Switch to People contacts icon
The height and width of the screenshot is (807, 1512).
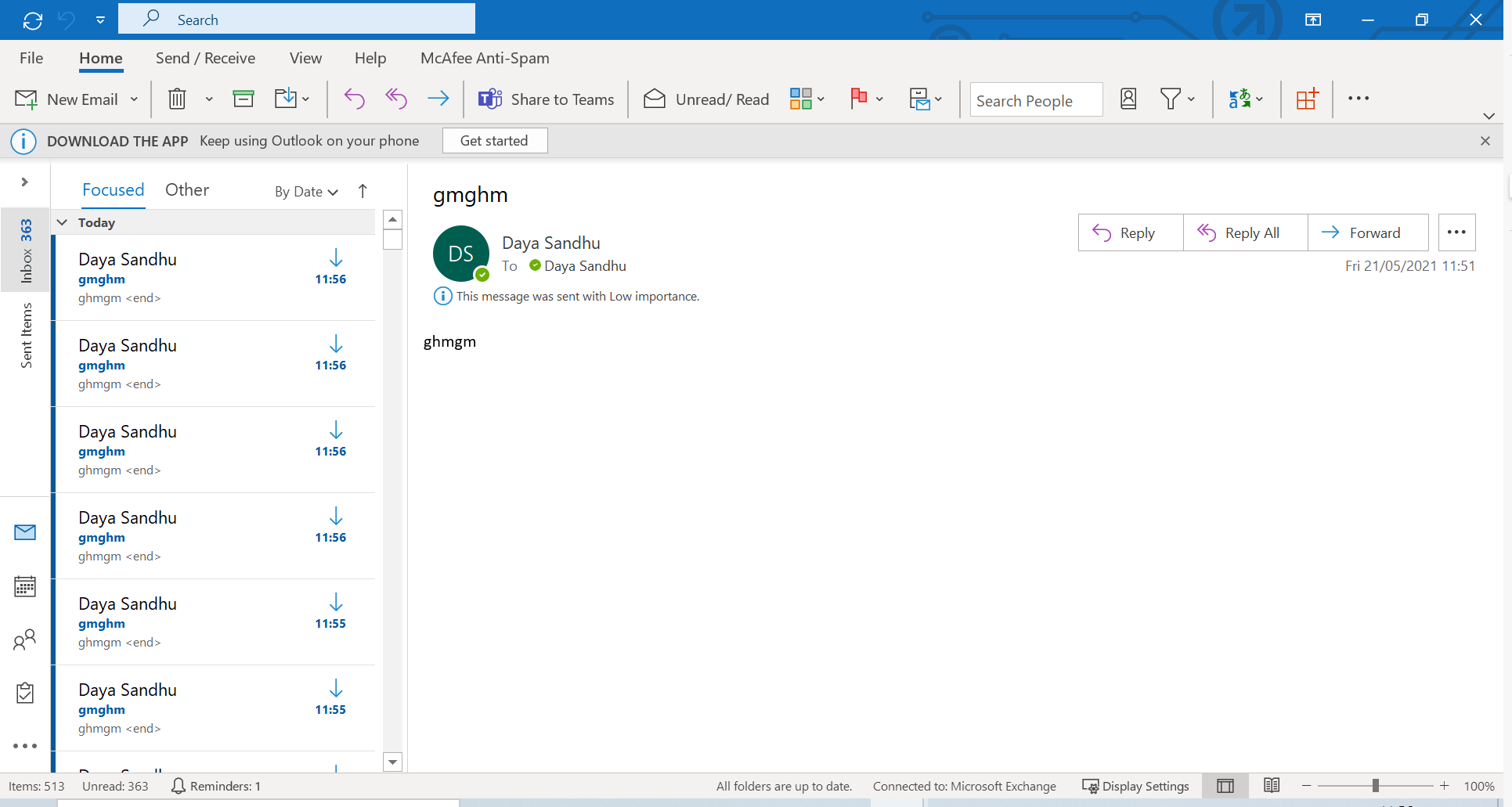25,639
